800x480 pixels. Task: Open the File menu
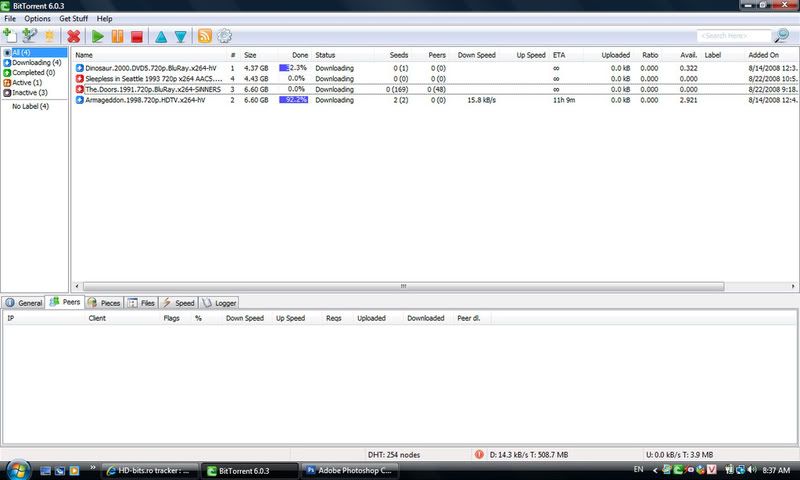pos(10,18)
